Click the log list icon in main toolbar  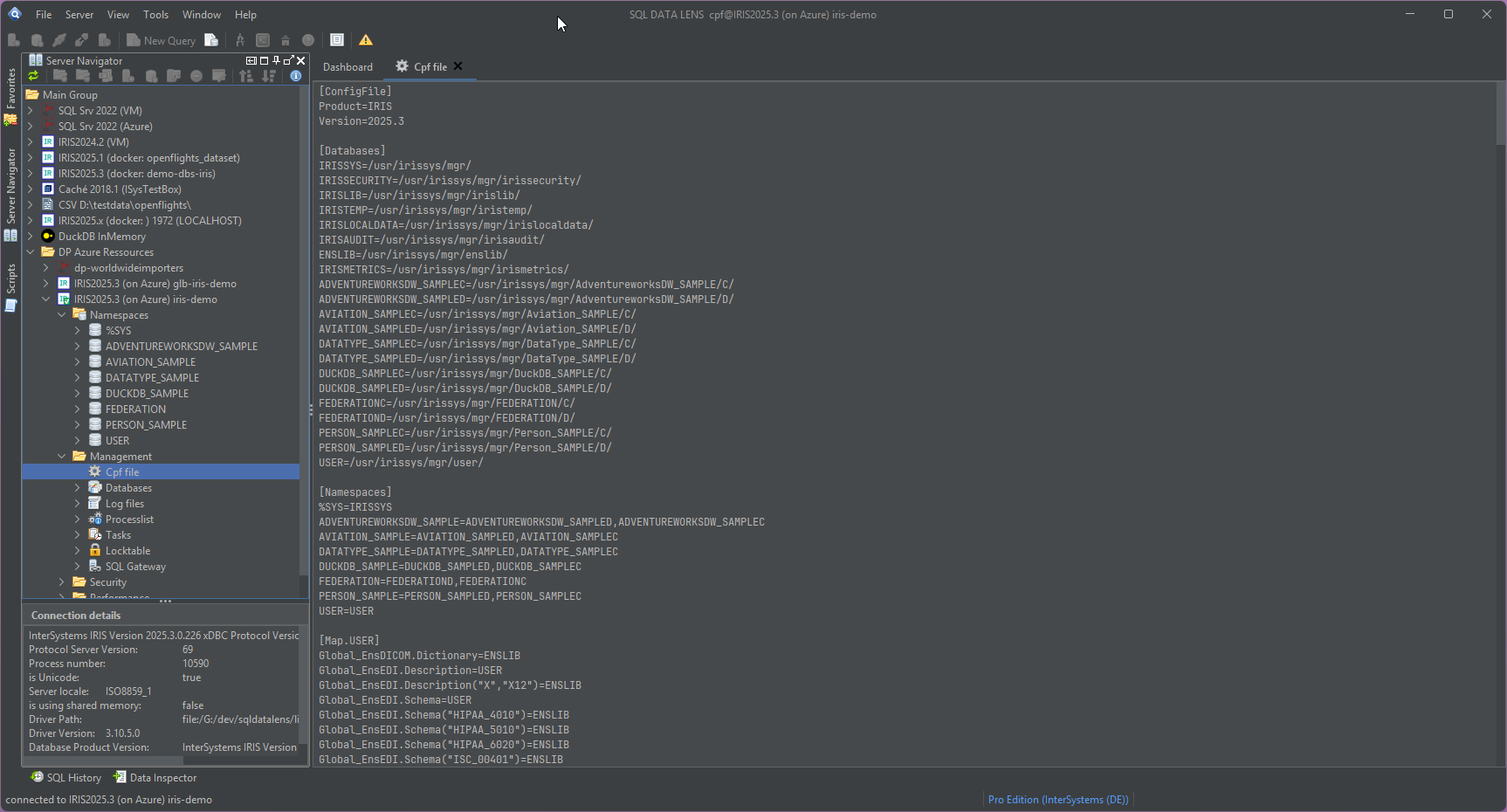[337, 40]
